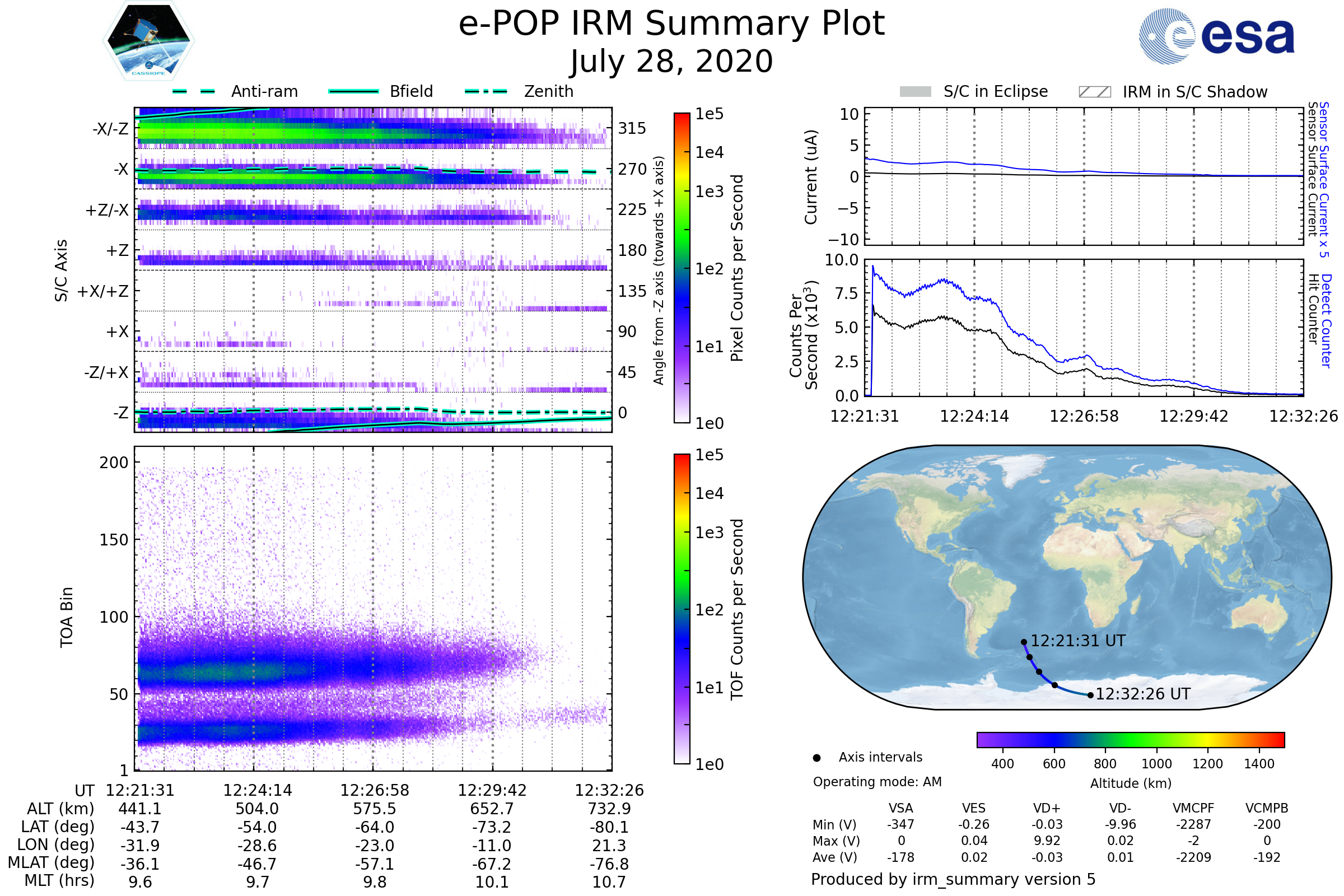Image resolution: width=1344 pixels, height=896 pixels.
Task: Click the Bfield solid line legend marker
Action: click(x=353, y=91)
